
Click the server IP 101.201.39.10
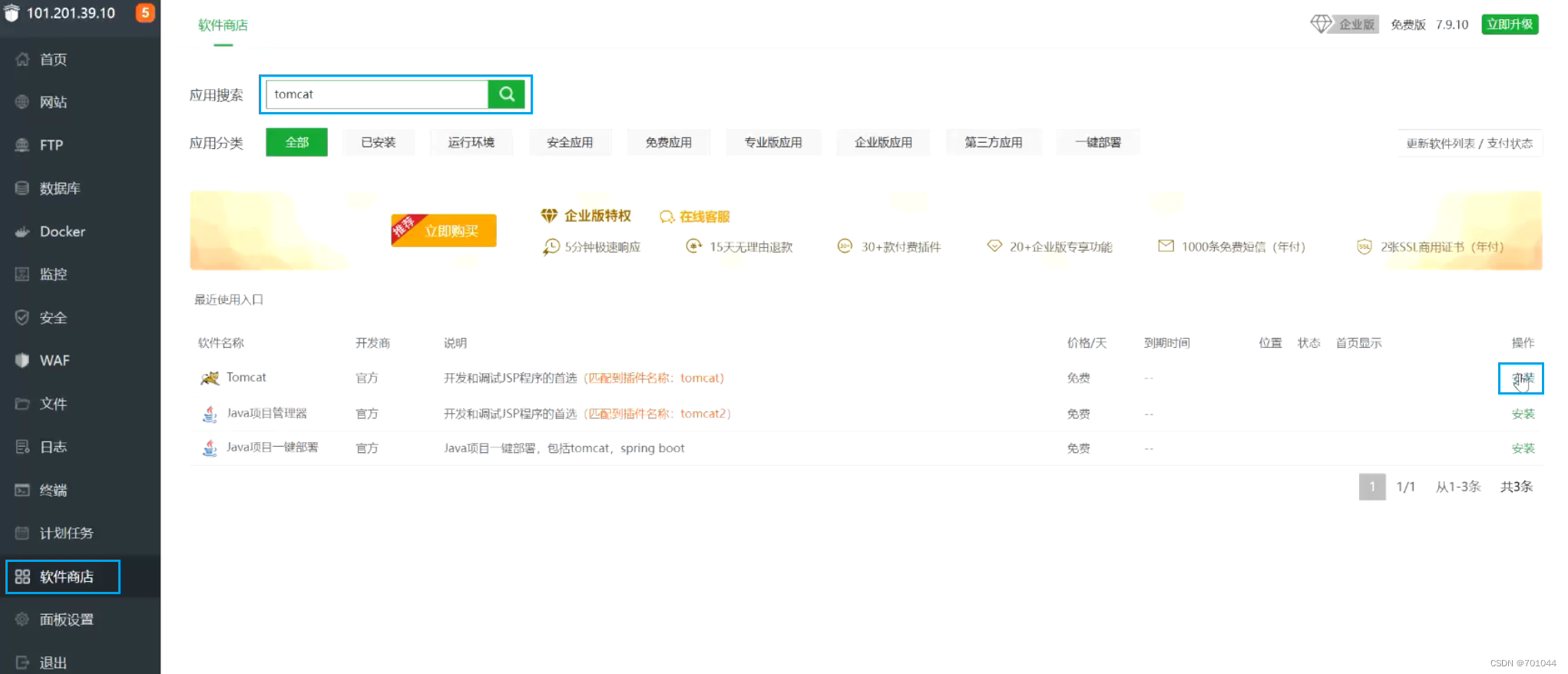(71, 13)
